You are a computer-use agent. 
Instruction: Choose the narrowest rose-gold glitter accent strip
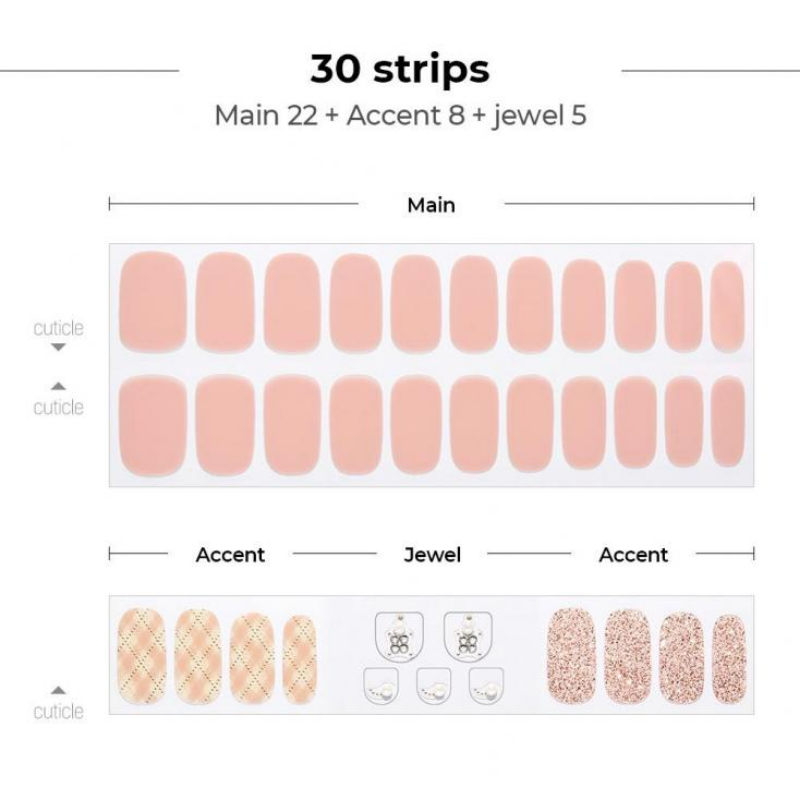(730, 654)
